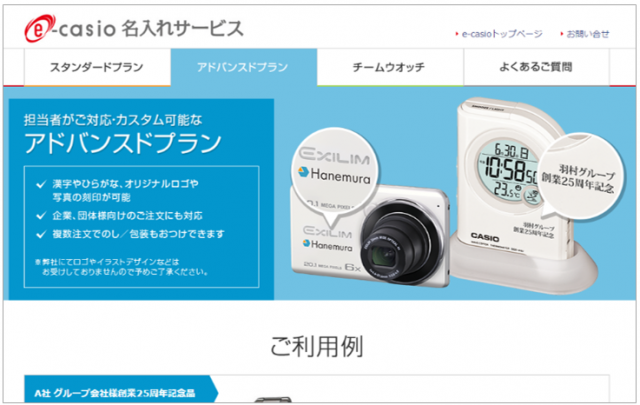Switch to チームウオッチ tab
640x405 pixels.
[390, 67]
